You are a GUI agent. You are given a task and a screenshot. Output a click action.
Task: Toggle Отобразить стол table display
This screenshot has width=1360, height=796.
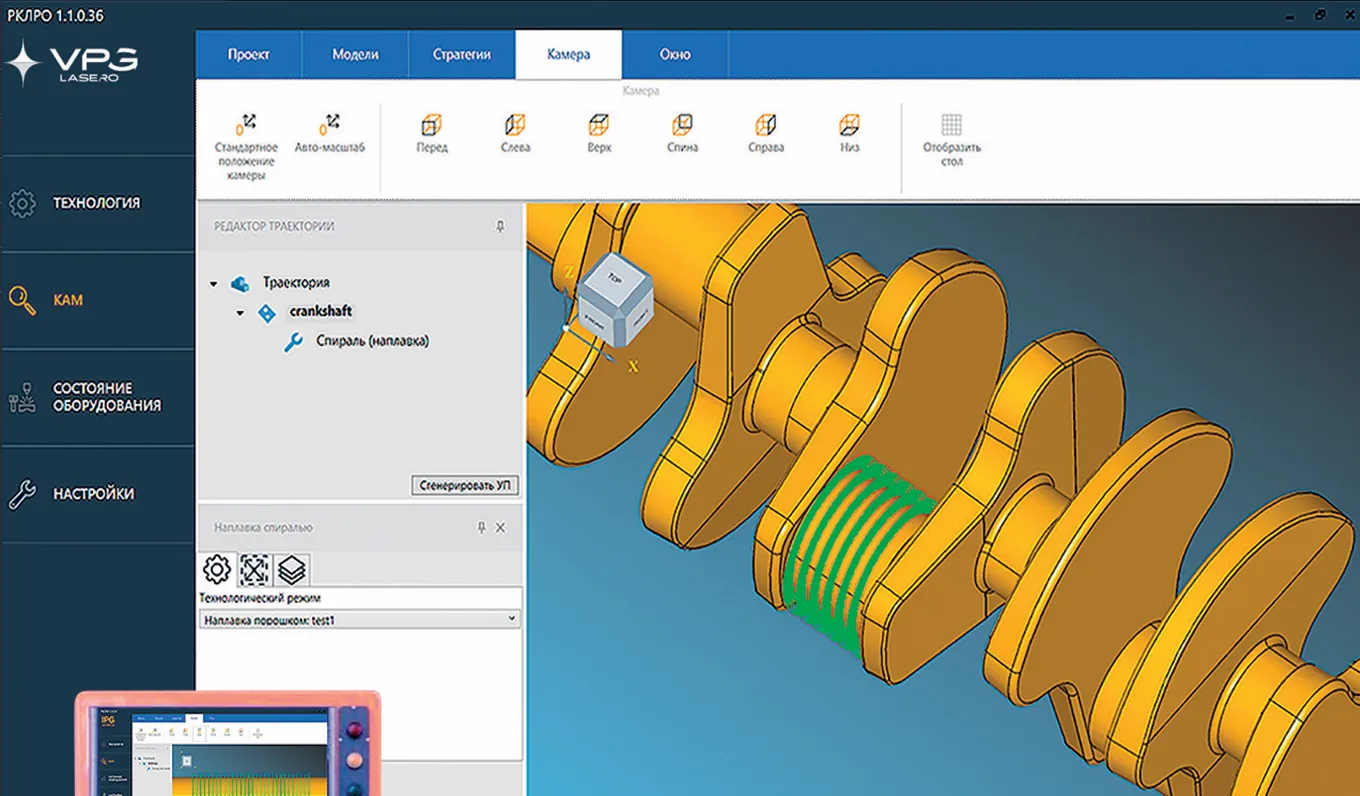click(951, 126)
